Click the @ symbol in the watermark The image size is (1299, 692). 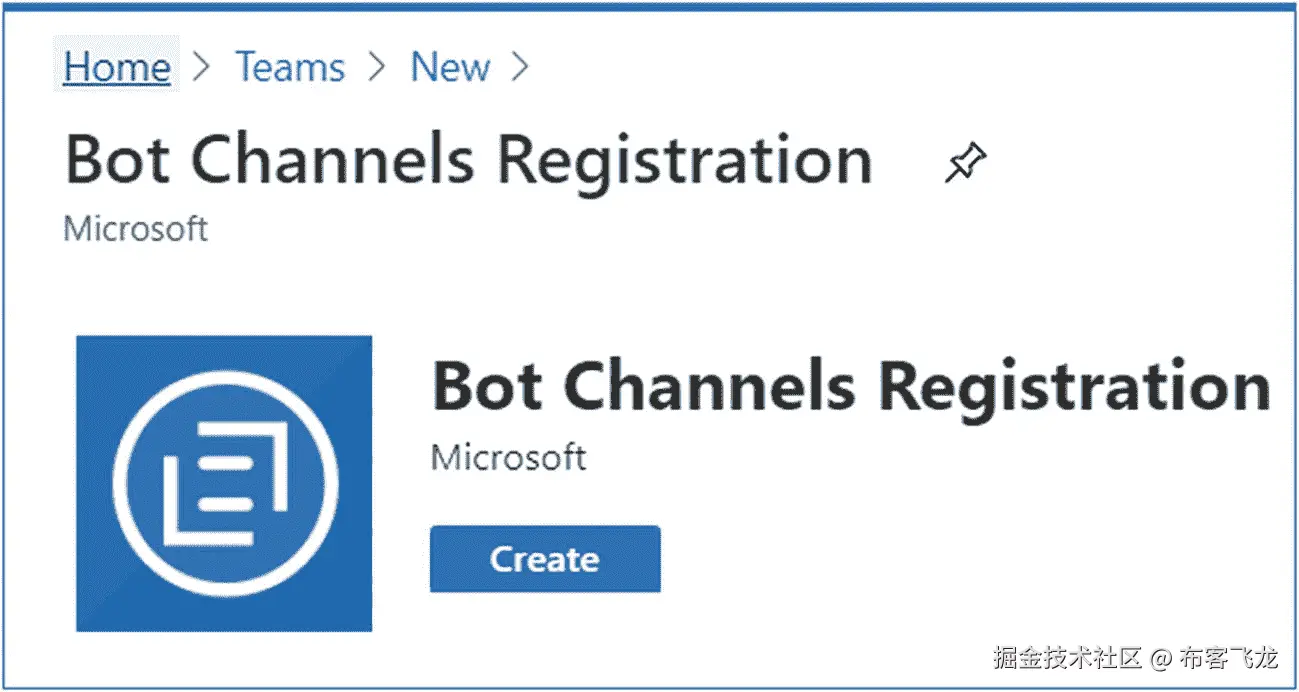point(1160,658)
